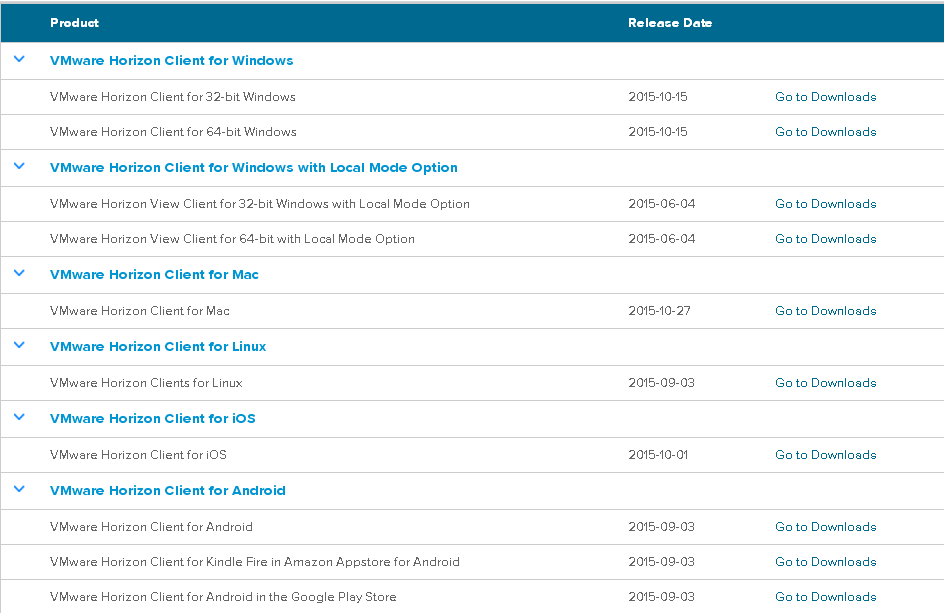Click release date 2015-09-03 for Kindle Fire row
This screenshot has width=944, height=613.
pos(662,561)
